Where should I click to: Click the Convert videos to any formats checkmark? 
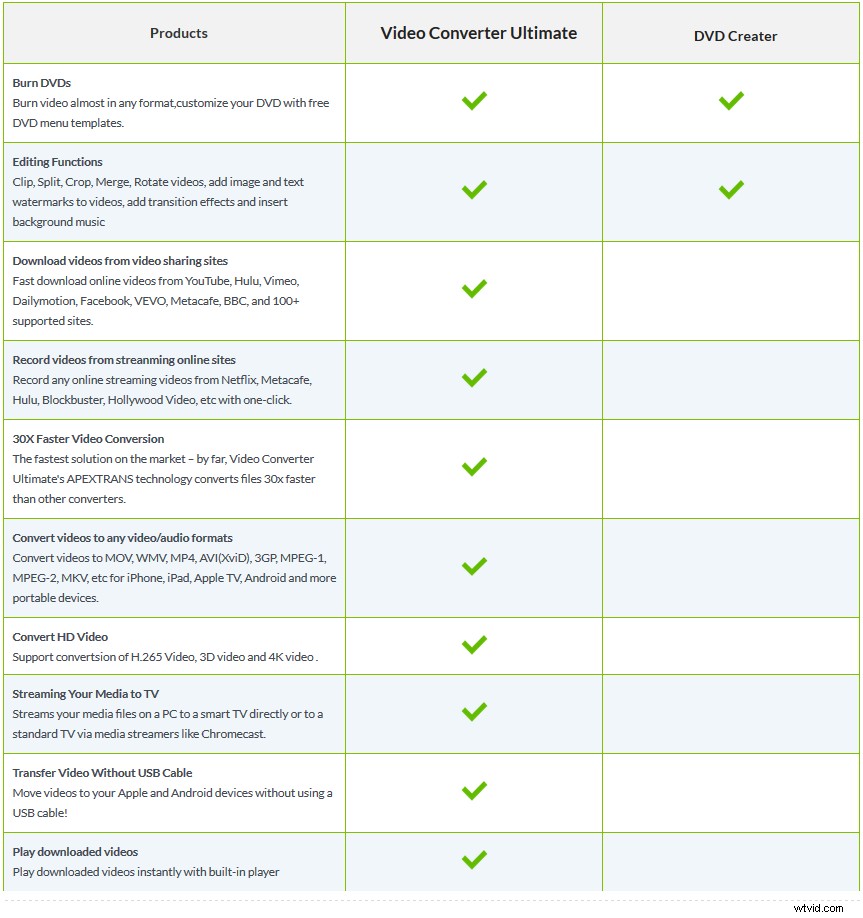(x=474, y=566)
